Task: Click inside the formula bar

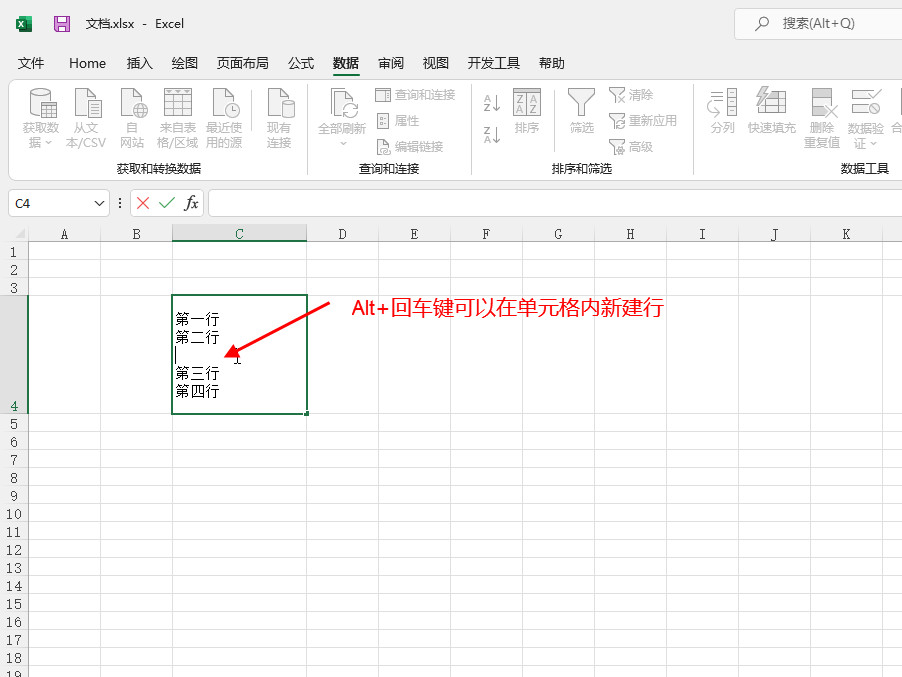Action: pos(555,203)
